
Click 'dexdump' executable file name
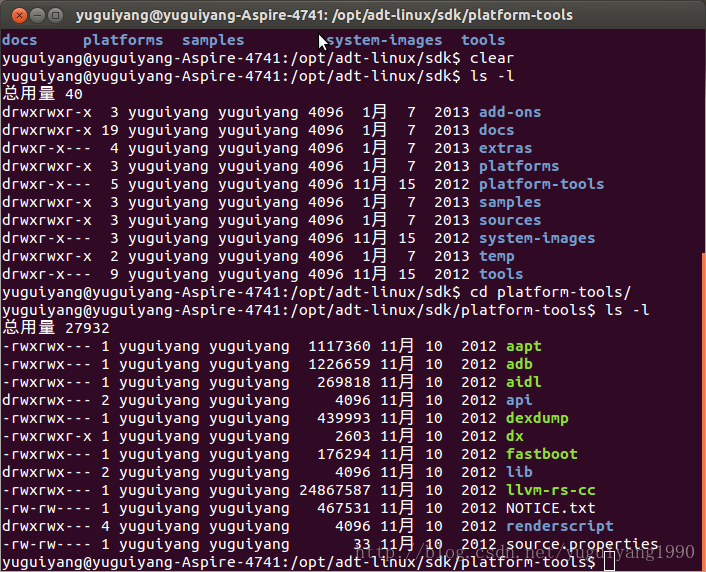point(537,418)
